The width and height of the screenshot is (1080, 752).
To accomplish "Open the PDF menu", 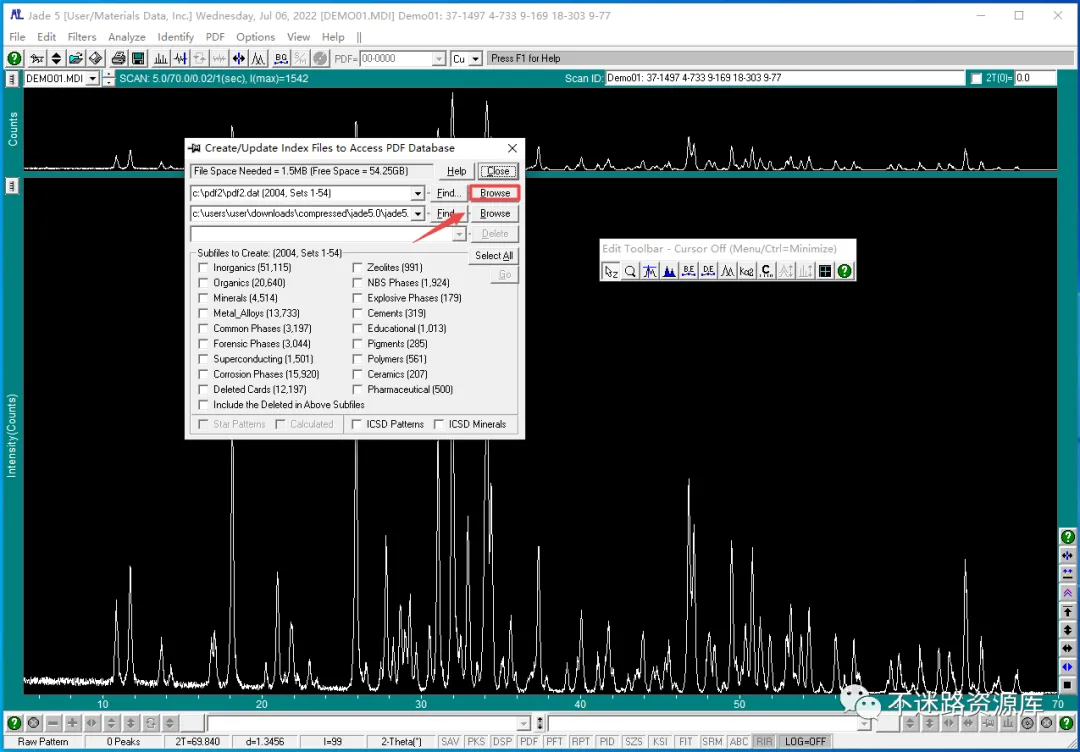I will click(215, 36).
